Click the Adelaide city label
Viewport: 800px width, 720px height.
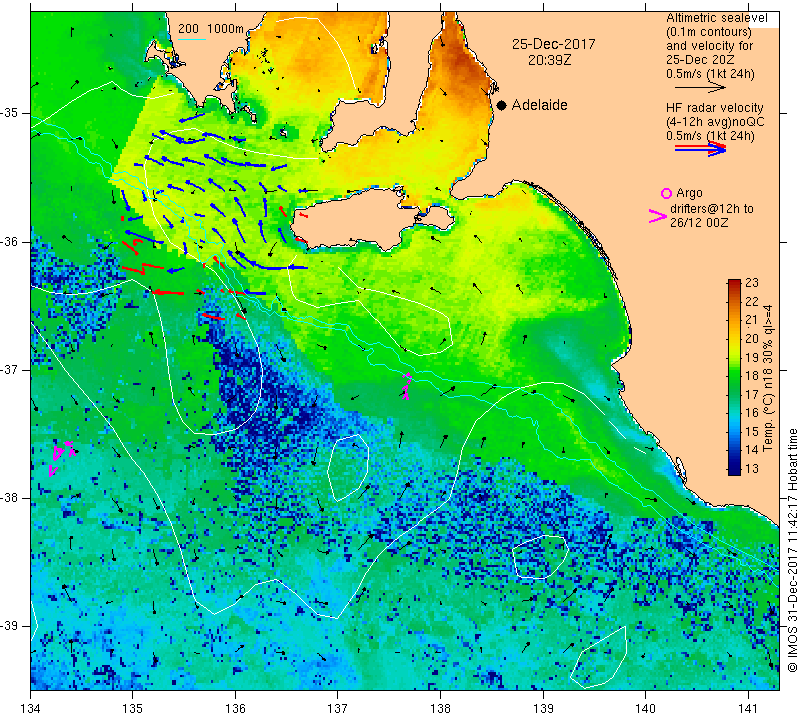point(539,105)
